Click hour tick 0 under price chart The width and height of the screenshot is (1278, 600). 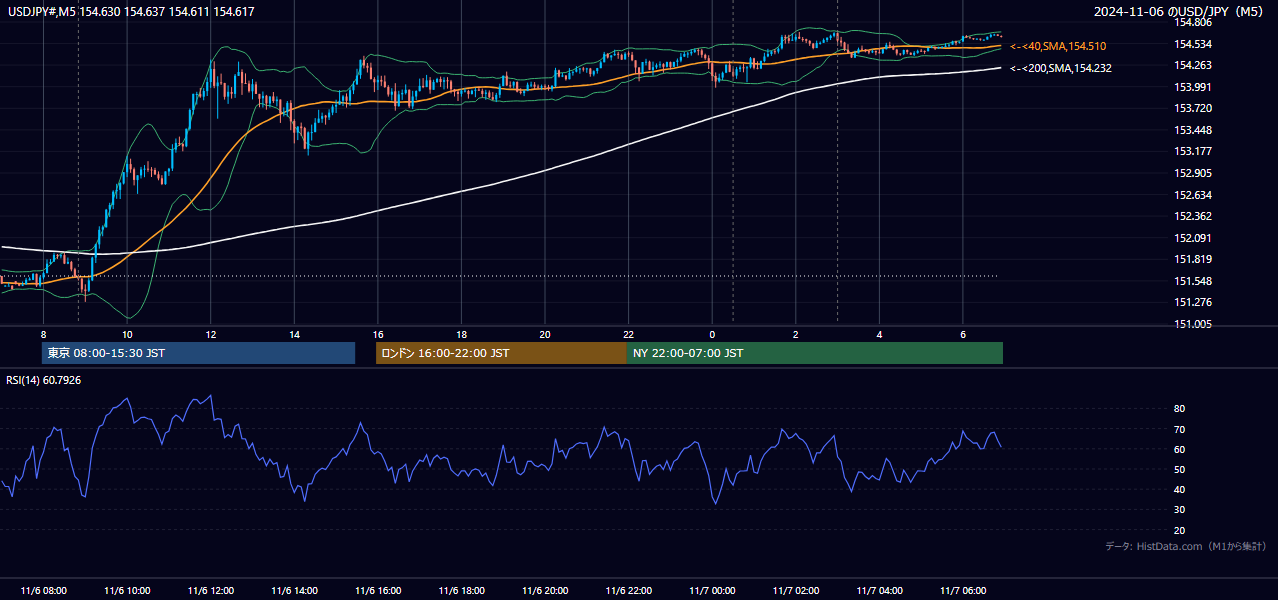pyautogui.click(x=712, y=334)
